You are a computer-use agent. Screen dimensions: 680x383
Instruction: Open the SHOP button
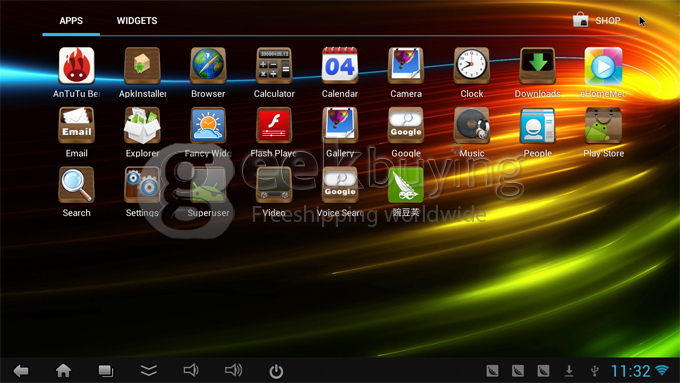coord(597,20)
